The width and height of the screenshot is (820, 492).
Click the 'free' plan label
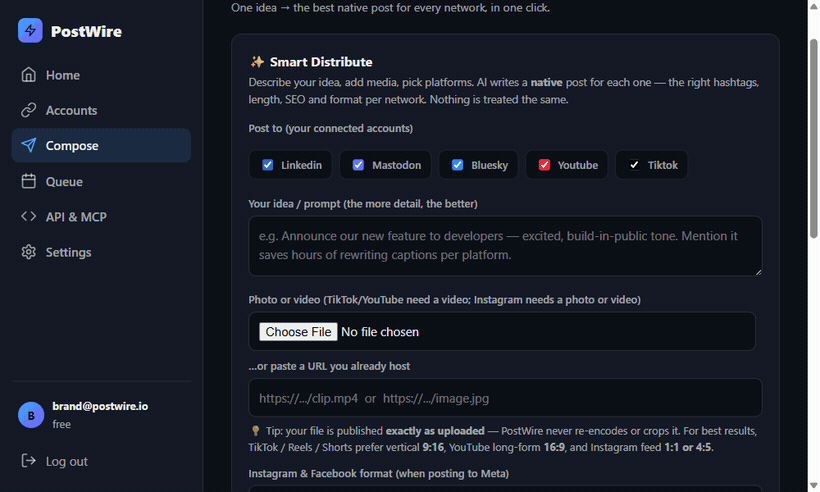click(x=61, y=425)
